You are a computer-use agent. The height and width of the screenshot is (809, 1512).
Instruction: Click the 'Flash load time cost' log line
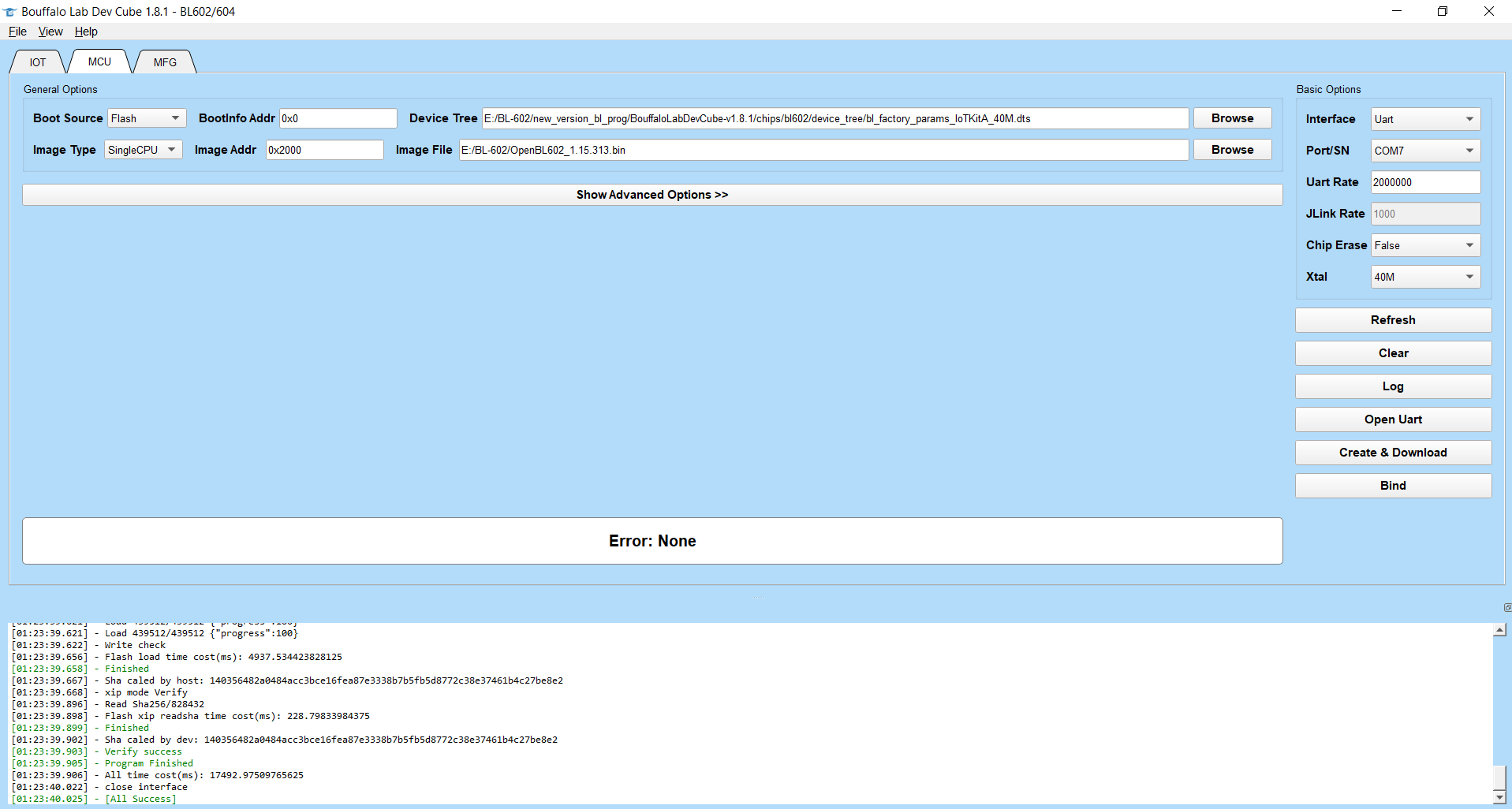tap(177, 657)
